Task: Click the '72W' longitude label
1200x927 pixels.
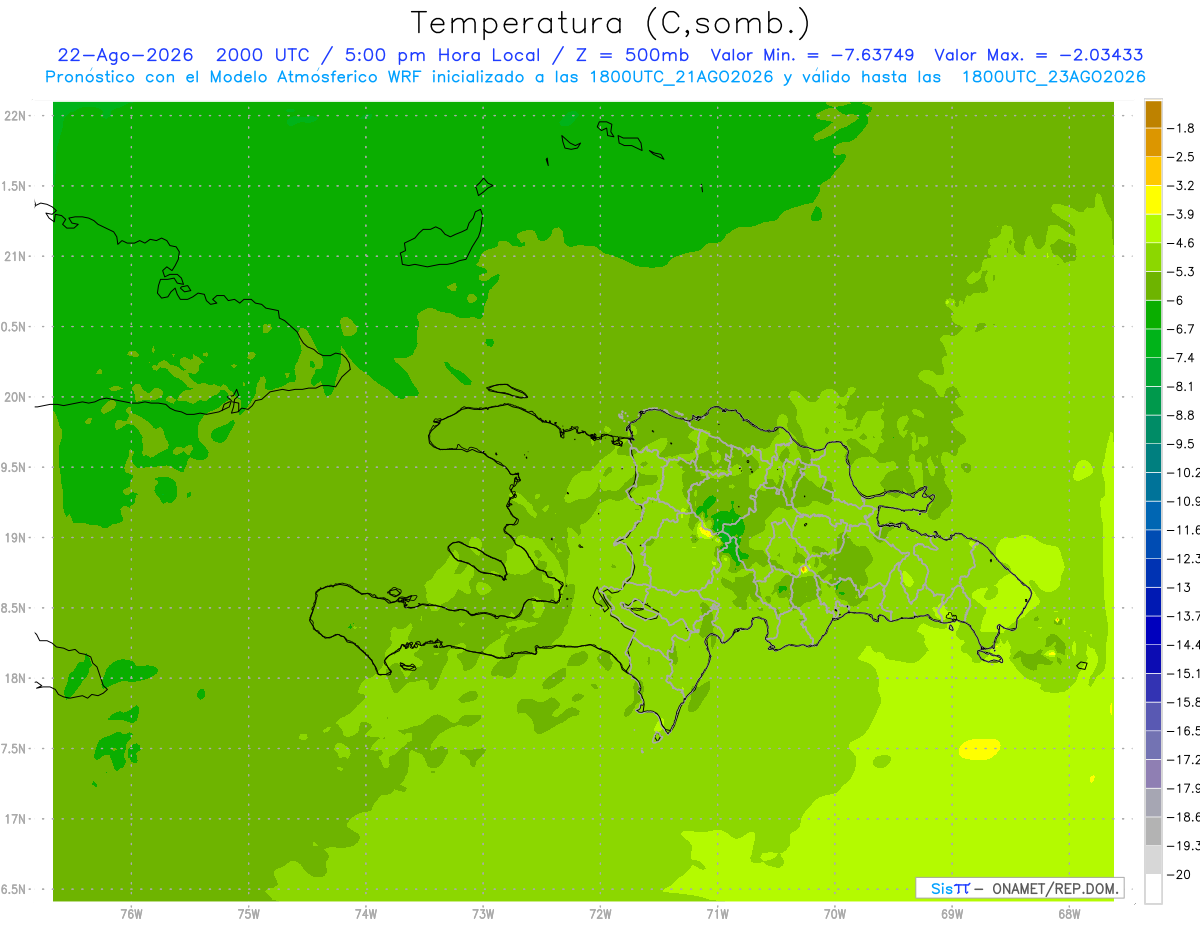Action: (600, 914)
